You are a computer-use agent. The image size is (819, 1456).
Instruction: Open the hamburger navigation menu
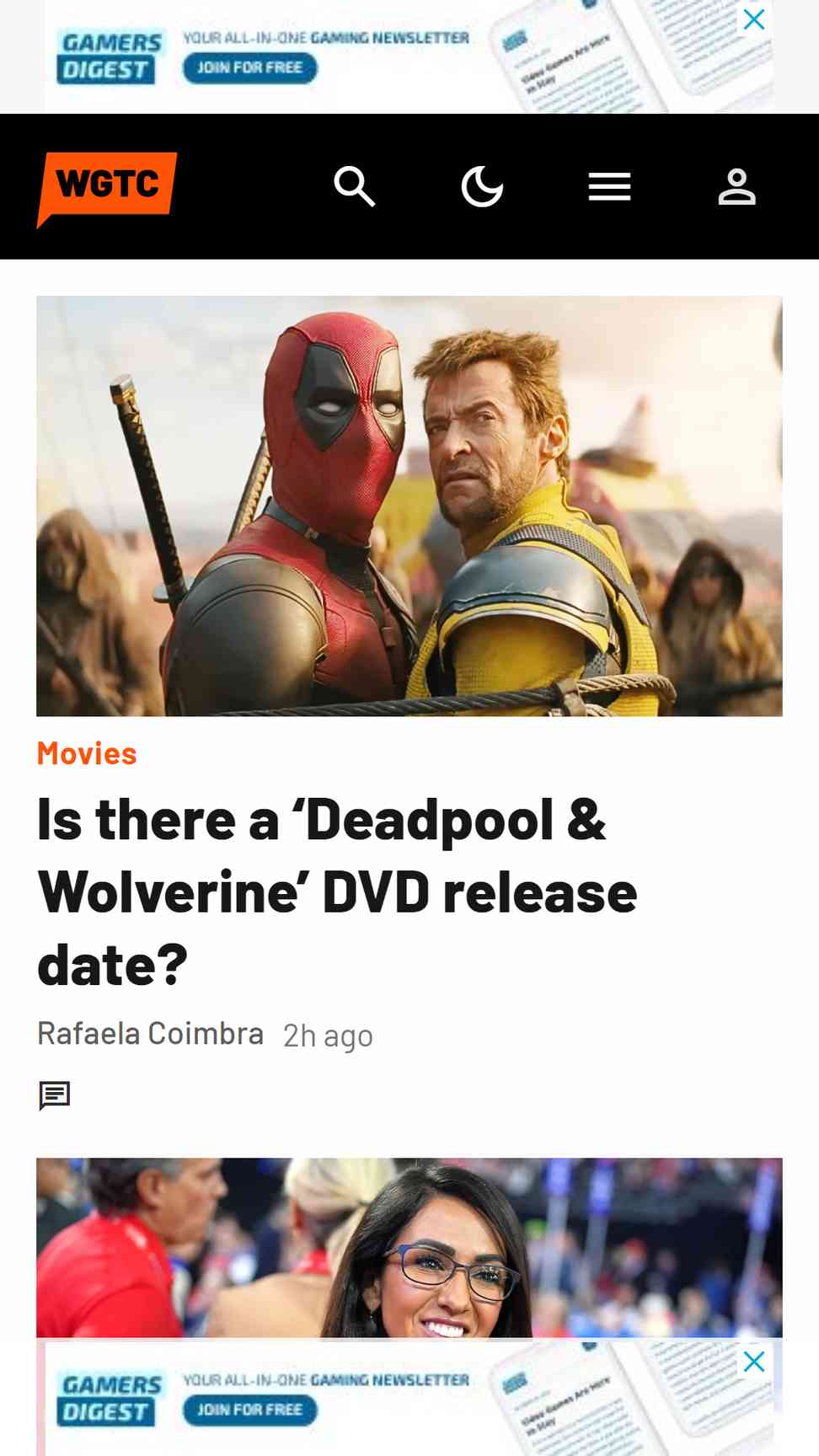pyautogui.click(x=609, y=186)
